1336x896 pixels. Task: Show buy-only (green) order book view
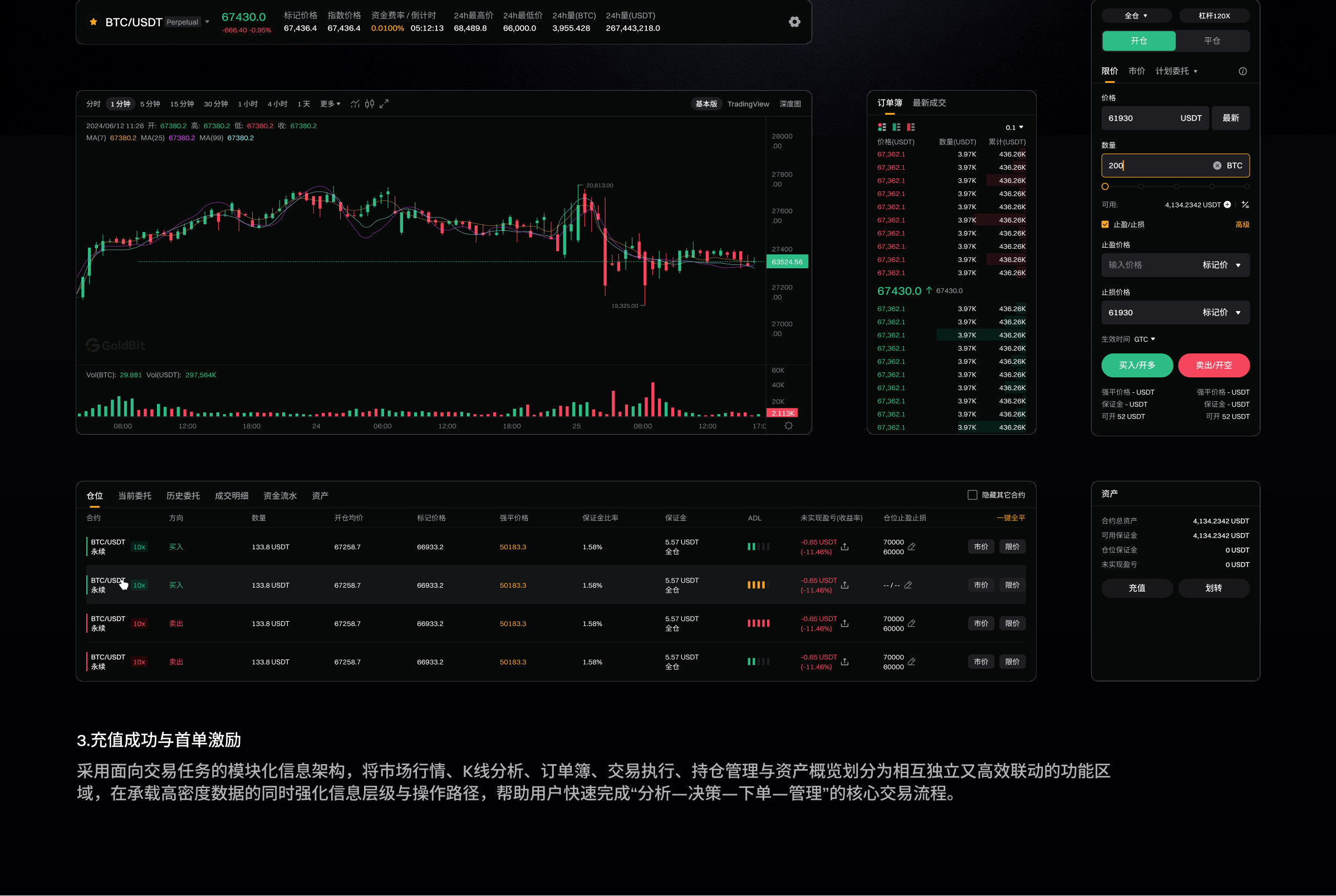click(x=896, y=127)
